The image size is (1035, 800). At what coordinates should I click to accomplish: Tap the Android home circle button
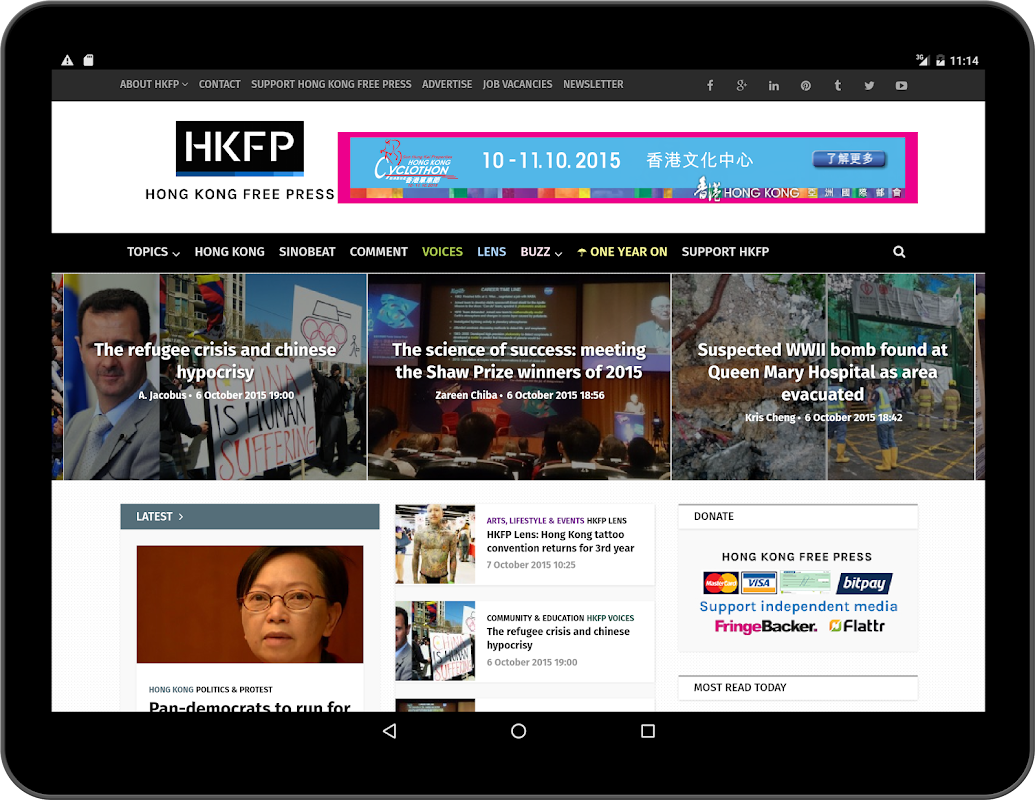tap(519, 731)
